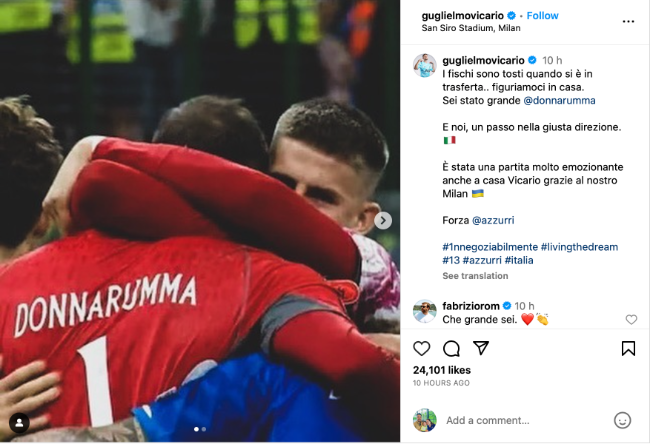View the 24,101 likes list

point(442,370)
